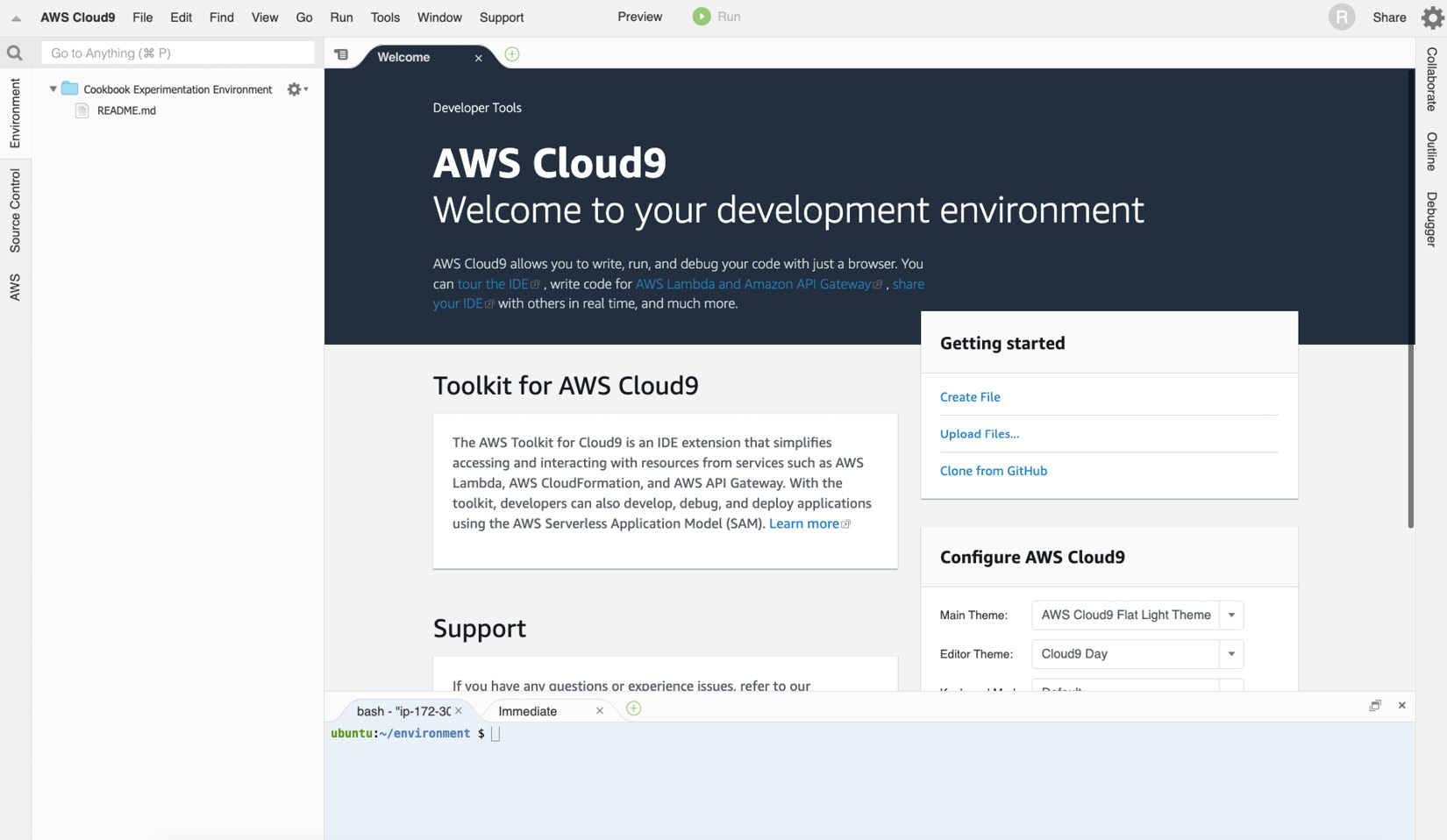
Task: Click the 'Configure AWS Cloud9' heading
Action: (1032, 558)
